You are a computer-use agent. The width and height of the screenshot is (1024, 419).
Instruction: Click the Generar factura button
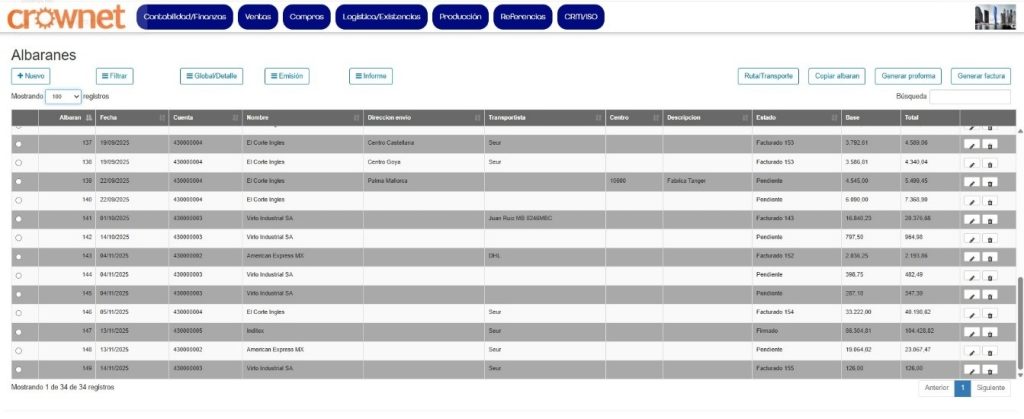click(980, 76)
